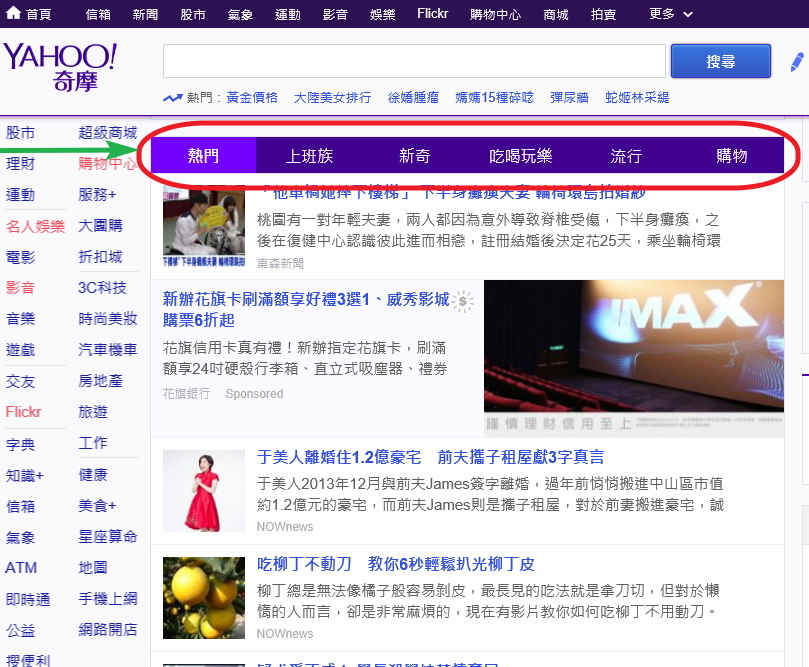
Task: Open trending search 大陸美女排行
Action: pos(332,97)
